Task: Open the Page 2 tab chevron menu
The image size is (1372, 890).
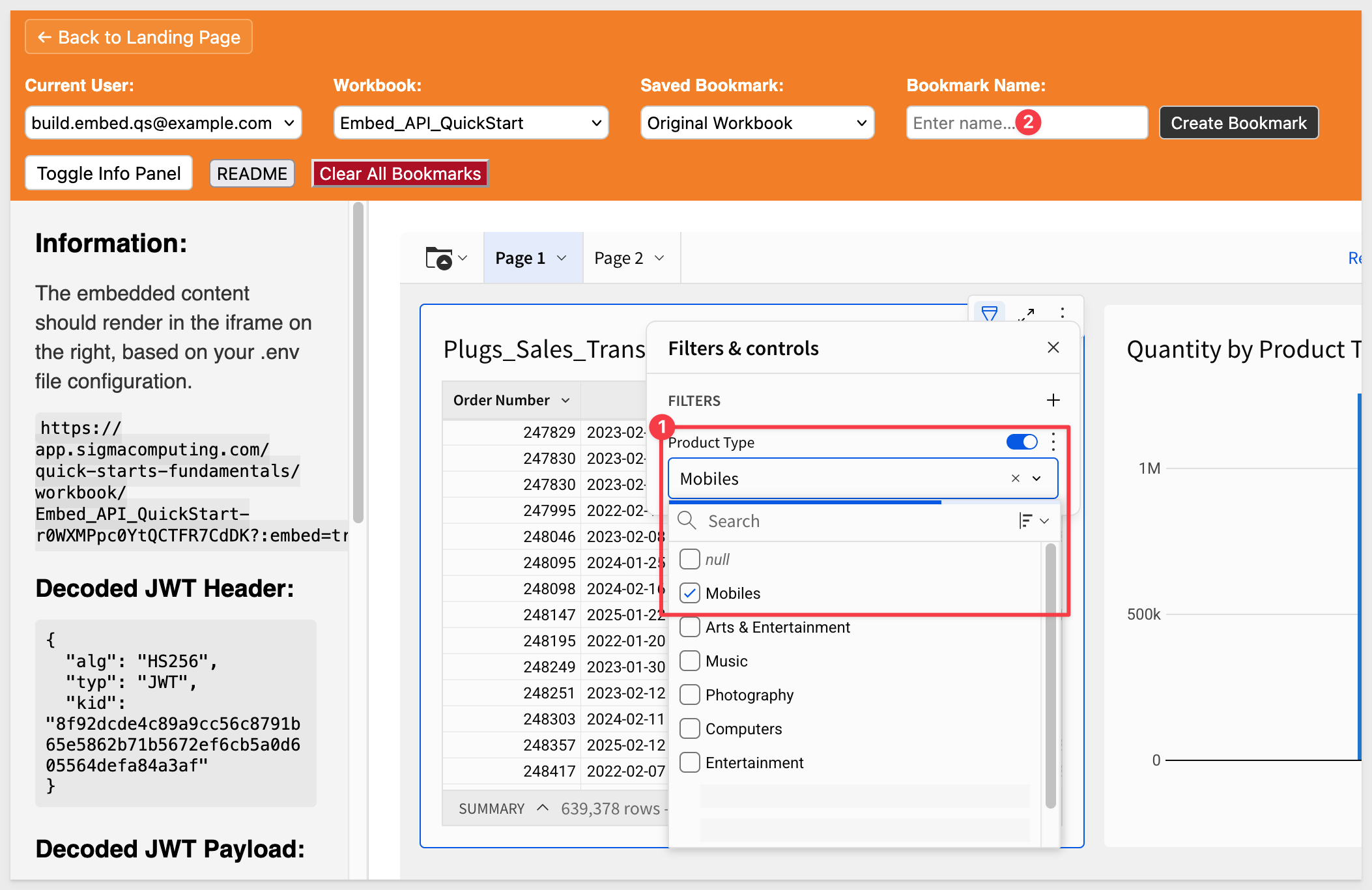Action: point(659,258)
